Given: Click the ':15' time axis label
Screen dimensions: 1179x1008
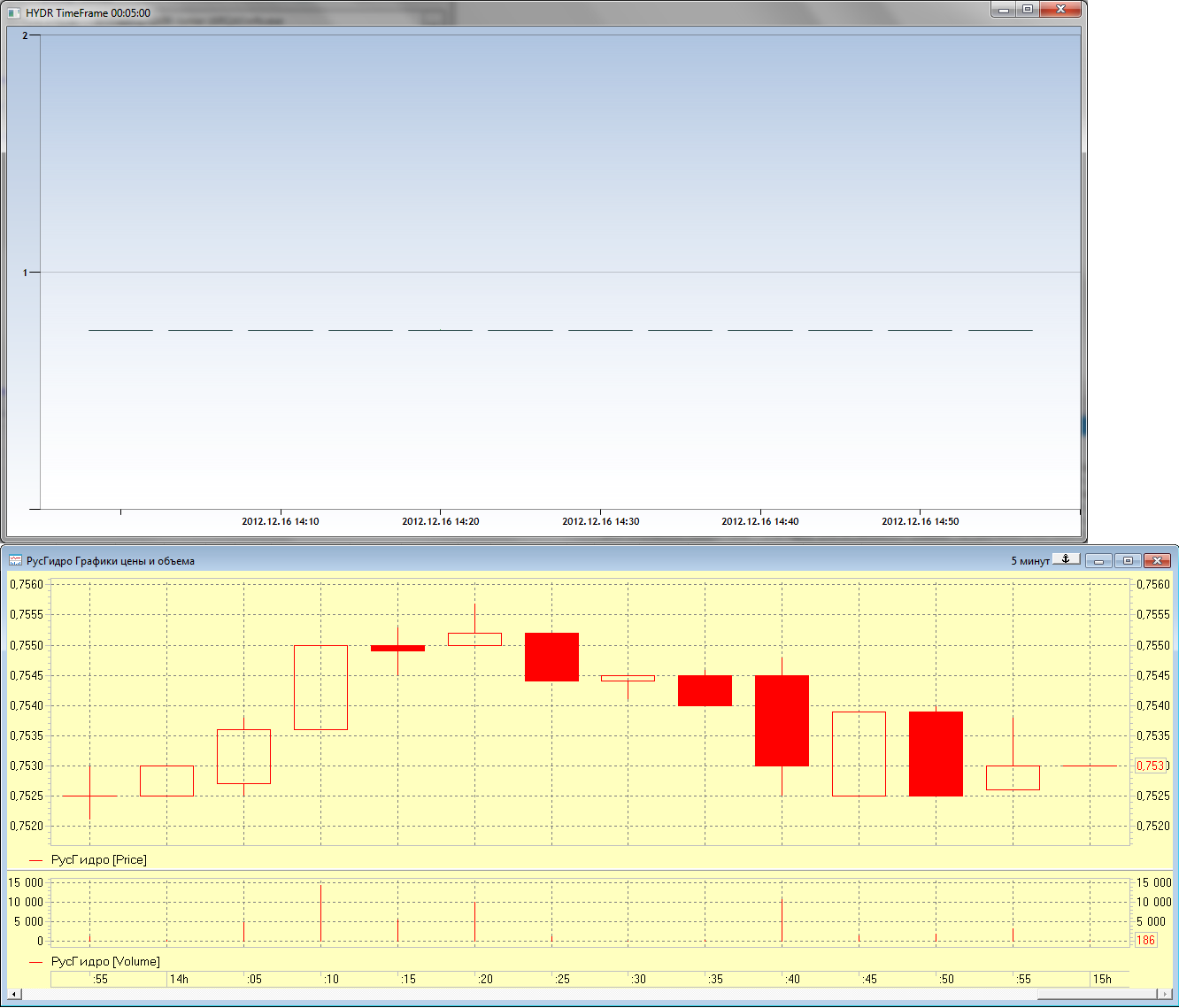Looking at the screenshot, I should (x=408, y=979).
